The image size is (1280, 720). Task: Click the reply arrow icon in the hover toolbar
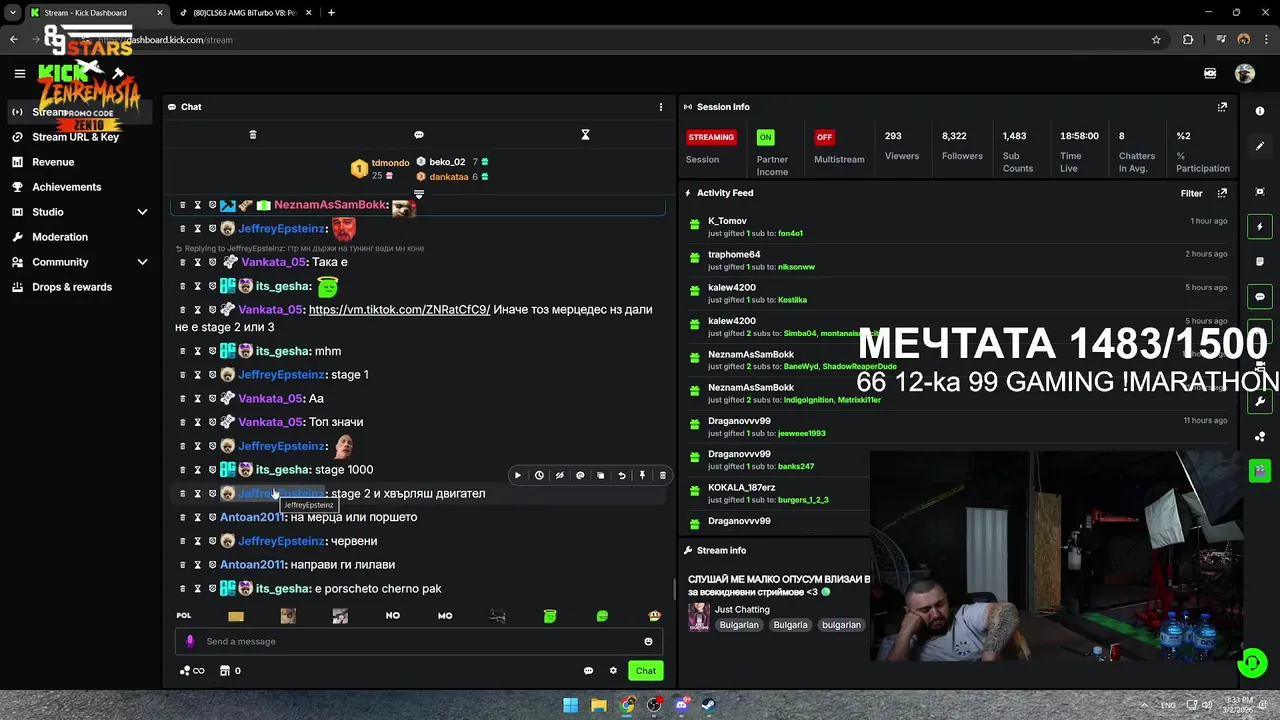[621, 476]
